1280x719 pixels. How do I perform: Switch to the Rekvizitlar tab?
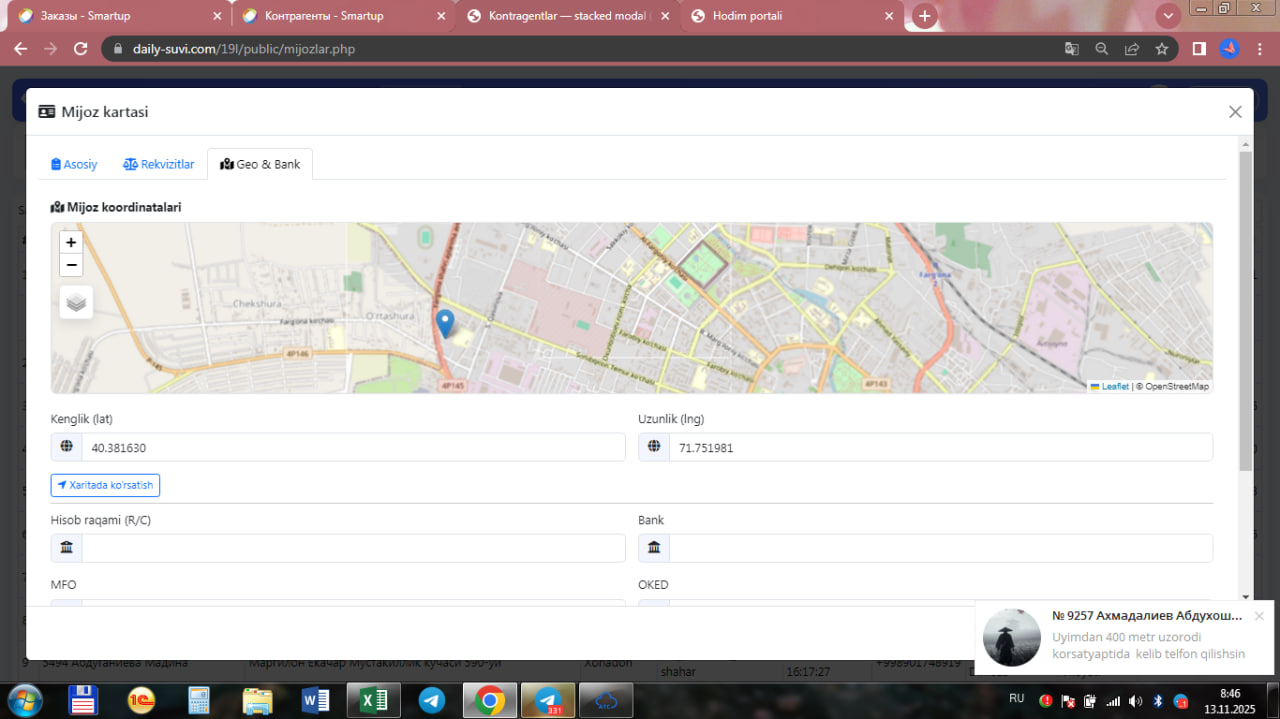[159, 164]
